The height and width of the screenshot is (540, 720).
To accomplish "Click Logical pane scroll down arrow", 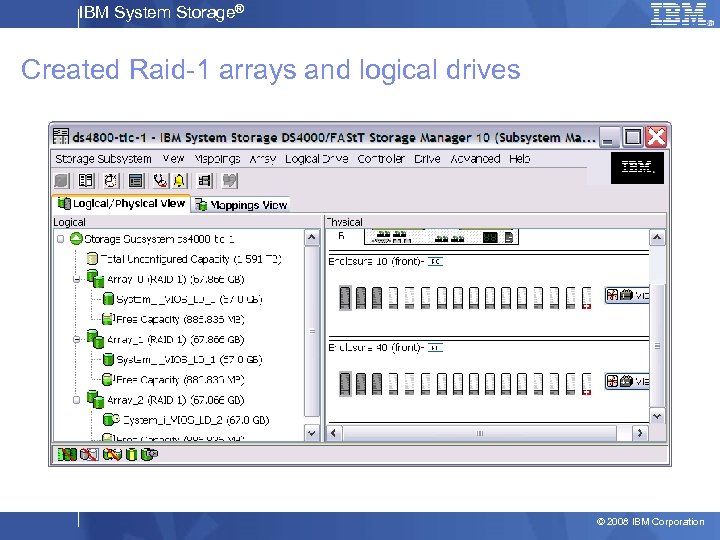I will [312, 433].
